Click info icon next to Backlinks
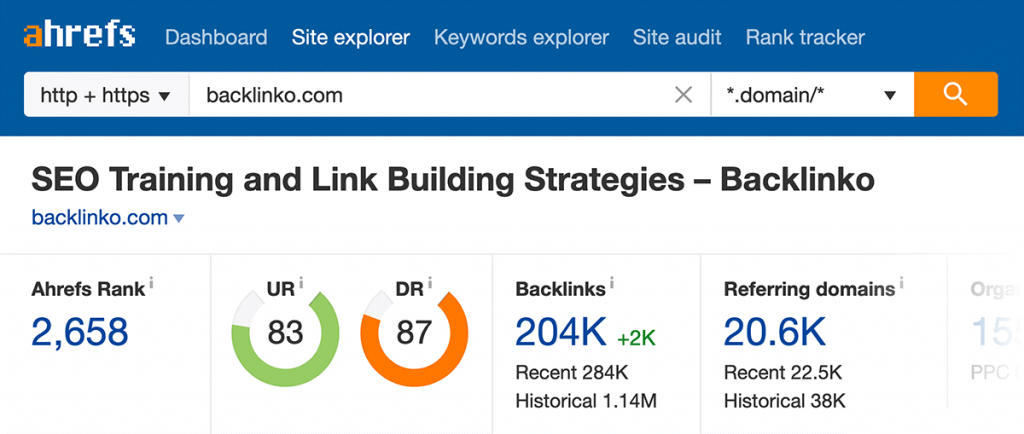 pyautogui.click(x=612, y=285)
